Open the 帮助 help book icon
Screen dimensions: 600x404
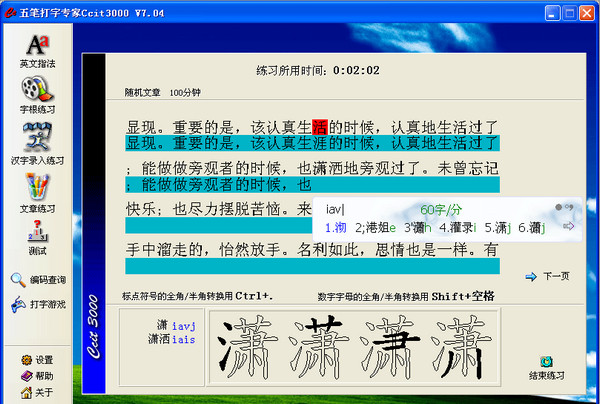[x=26, y=376]
